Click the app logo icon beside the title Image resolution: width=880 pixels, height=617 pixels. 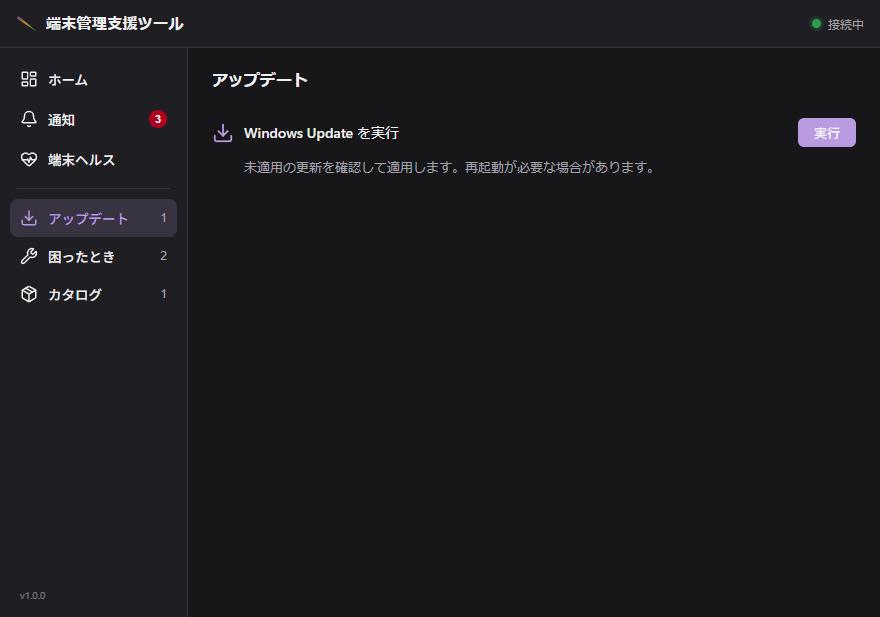point(26,24)
